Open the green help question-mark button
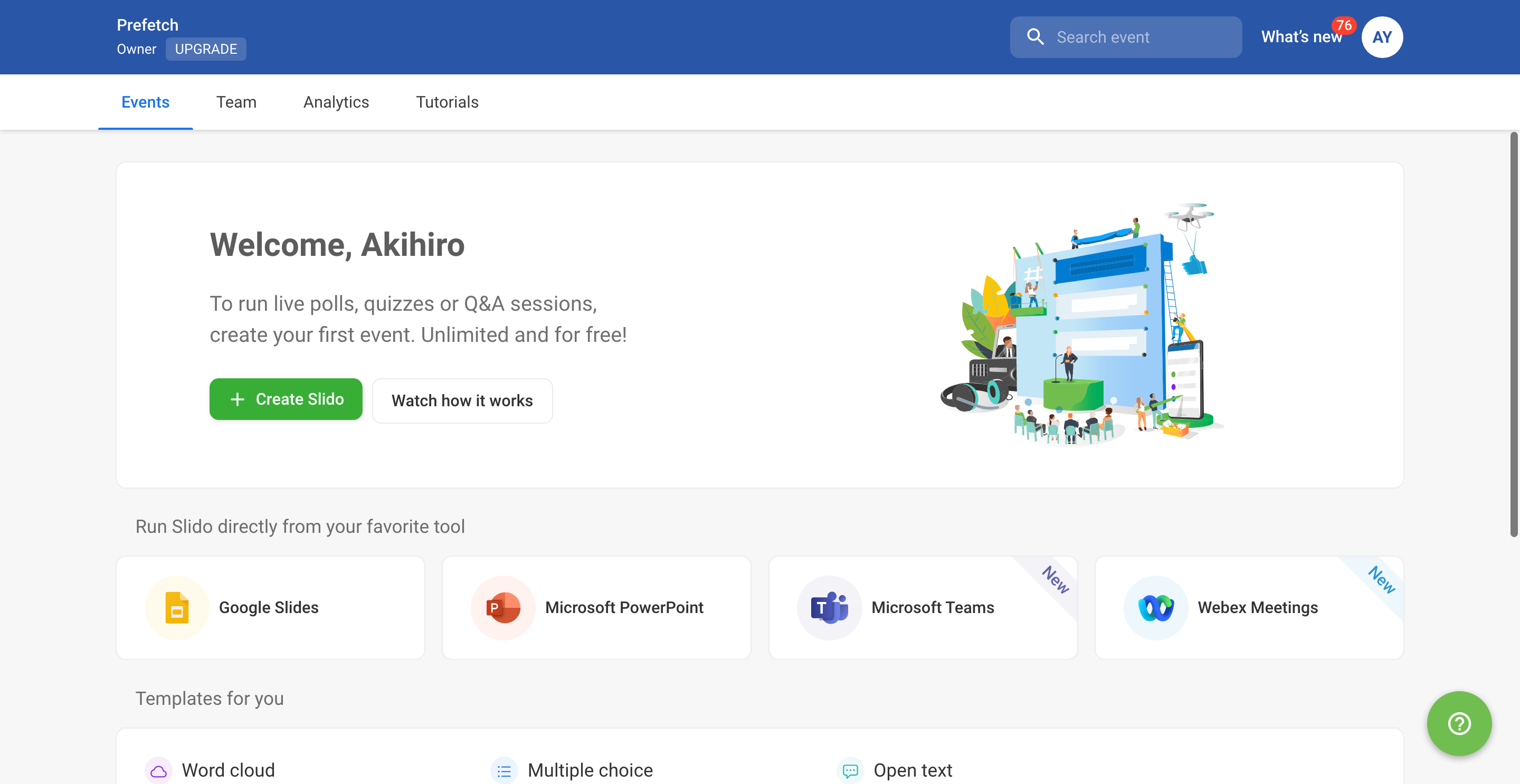1520x784 pixels. (1459, 723)
